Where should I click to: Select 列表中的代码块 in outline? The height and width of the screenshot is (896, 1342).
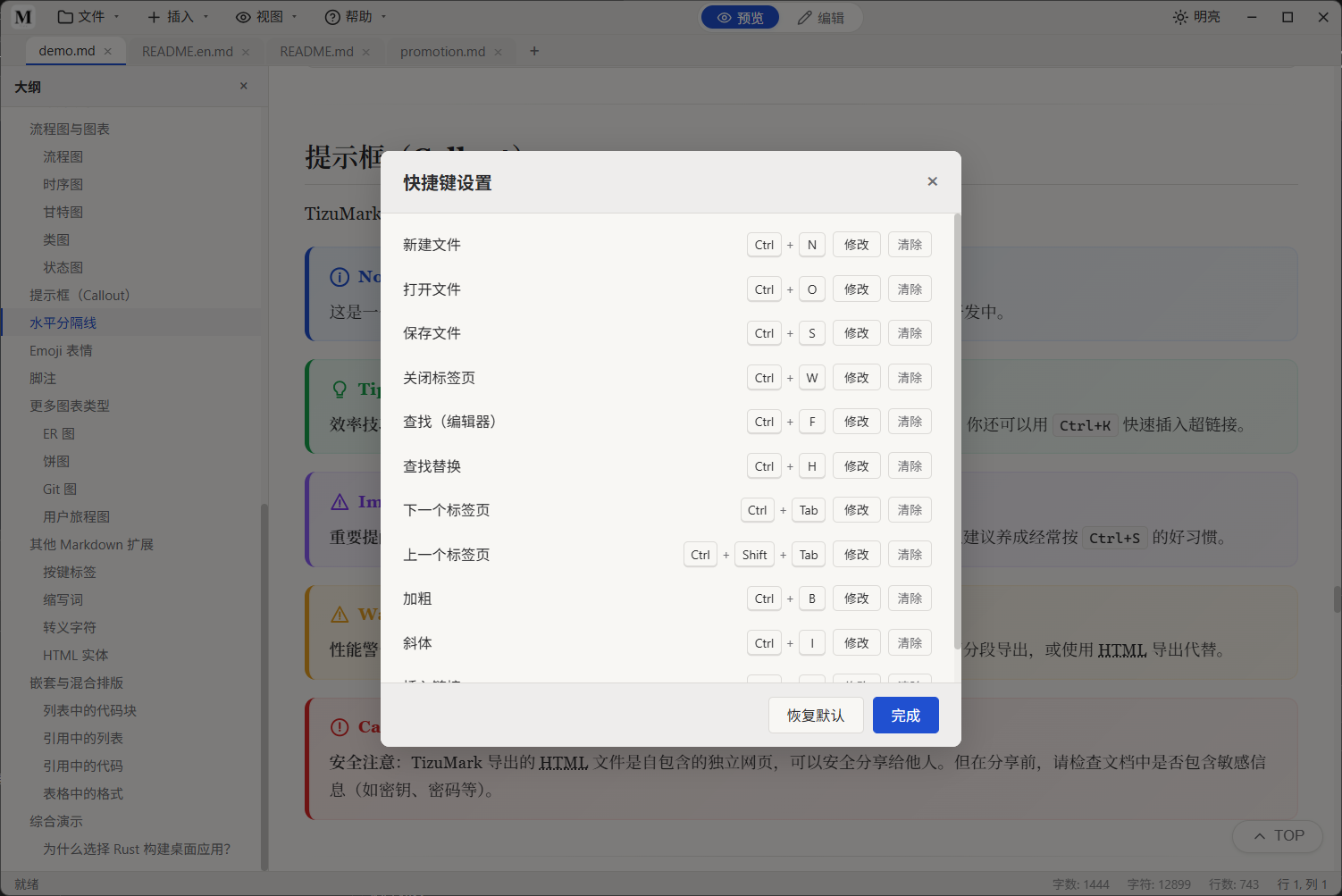pyautogui.click(x=90, y=710)
